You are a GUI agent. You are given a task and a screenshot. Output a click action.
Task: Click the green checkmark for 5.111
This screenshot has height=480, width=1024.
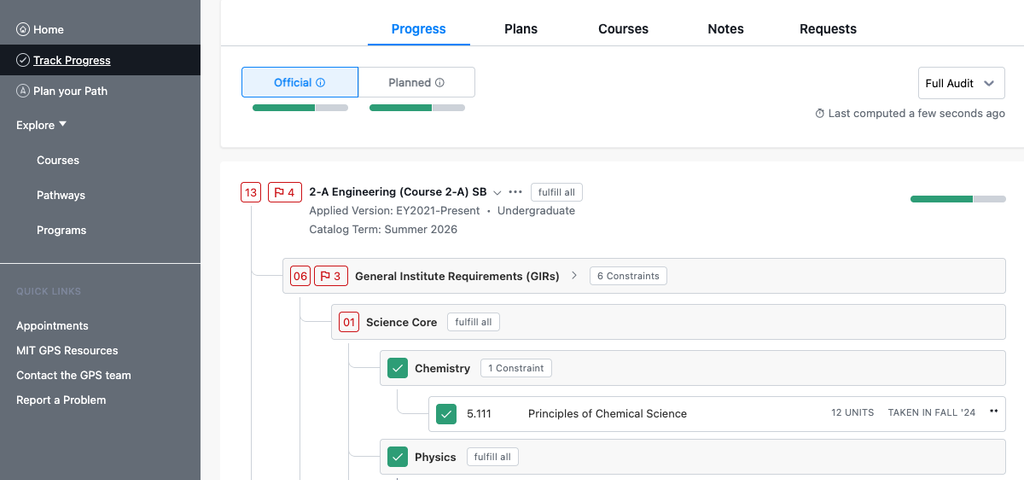447,413
